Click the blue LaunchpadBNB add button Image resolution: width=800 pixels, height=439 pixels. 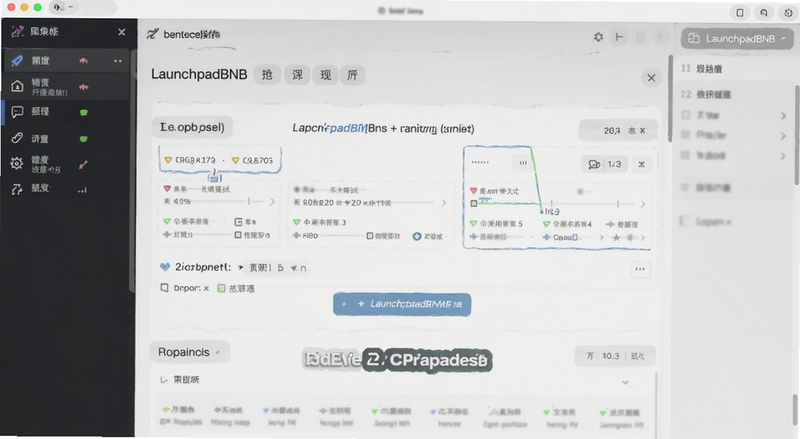tap(402, 304)
